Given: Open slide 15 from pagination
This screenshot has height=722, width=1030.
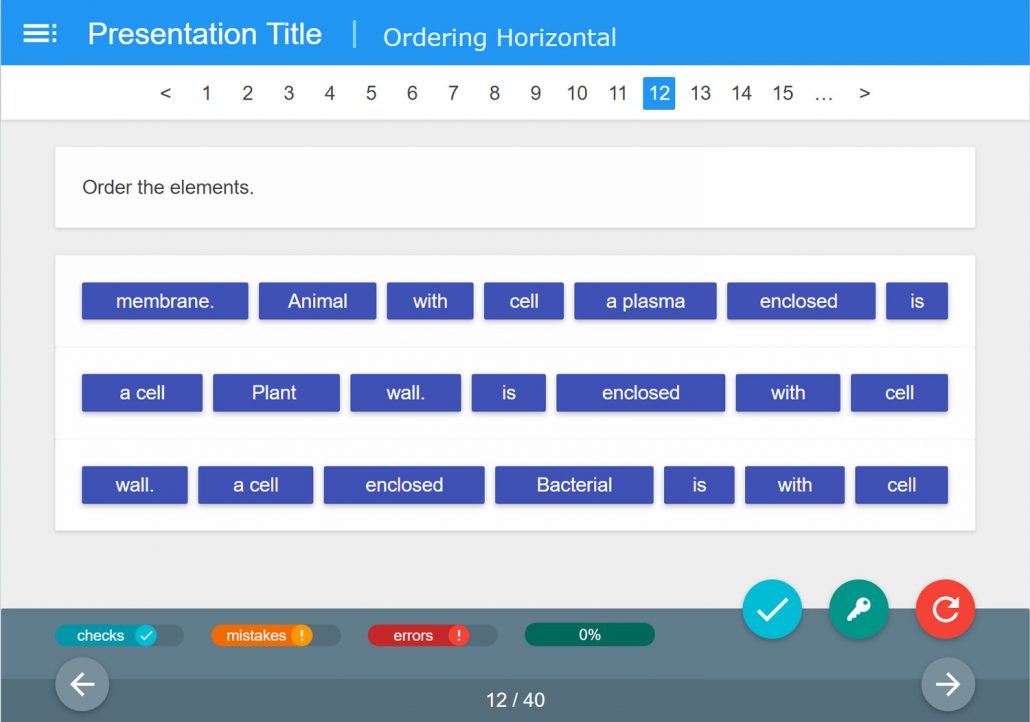Looking at the screenshot, I should point(783,93).
